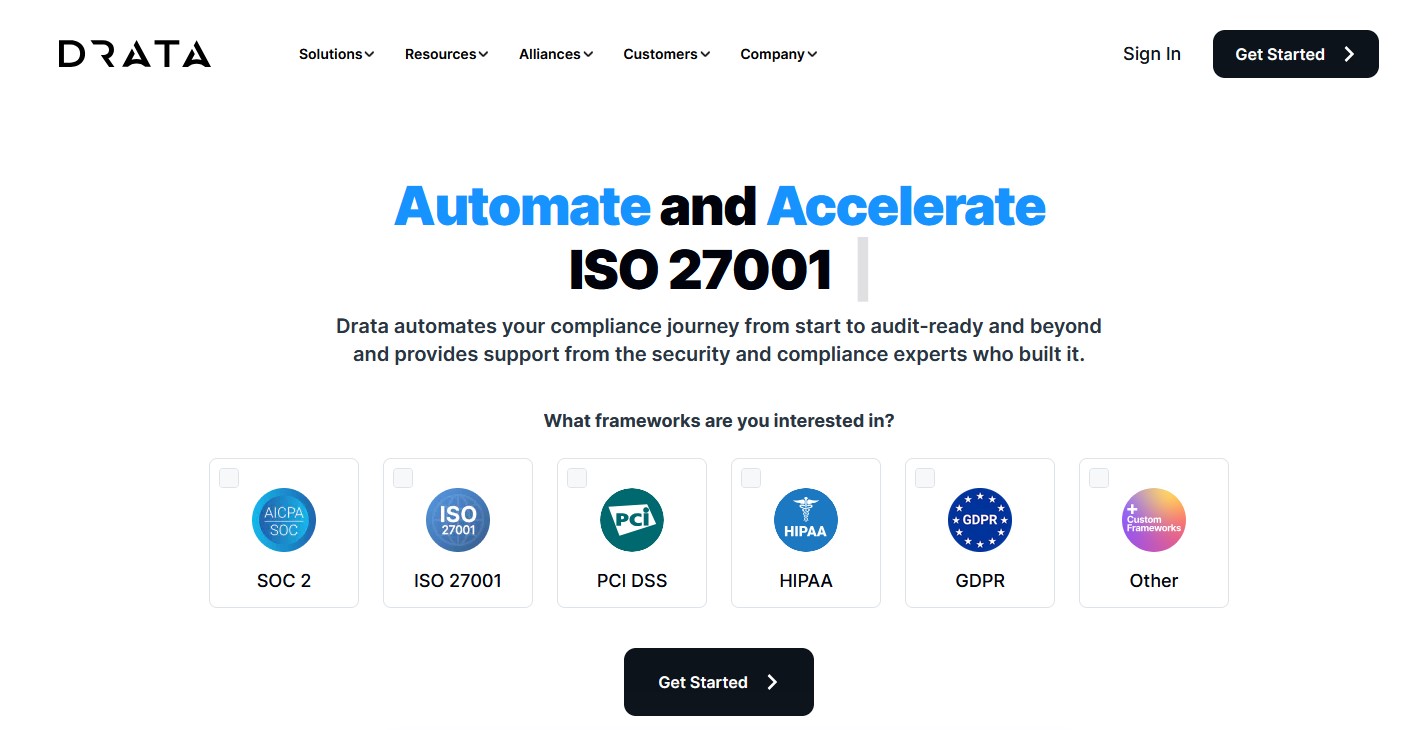Click the ISO 27001 badge icon
This screenshot has width=1425, height=730.
tap(458, 520)
